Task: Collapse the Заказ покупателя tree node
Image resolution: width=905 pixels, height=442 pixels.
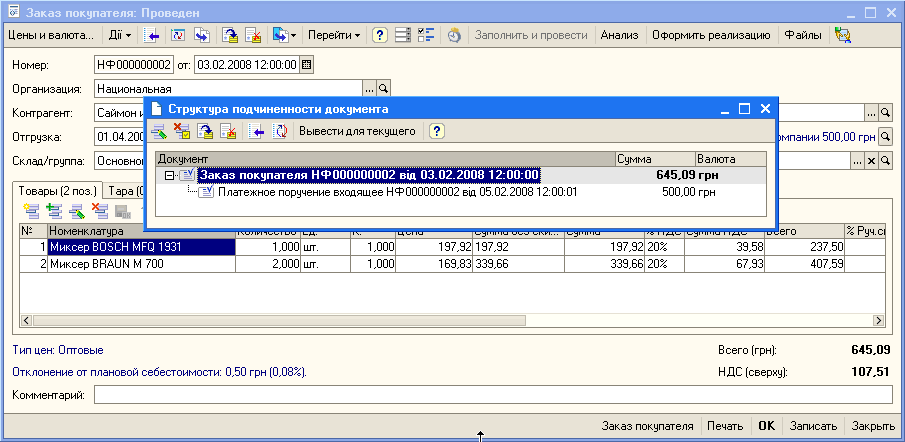Action: [170, 175]
